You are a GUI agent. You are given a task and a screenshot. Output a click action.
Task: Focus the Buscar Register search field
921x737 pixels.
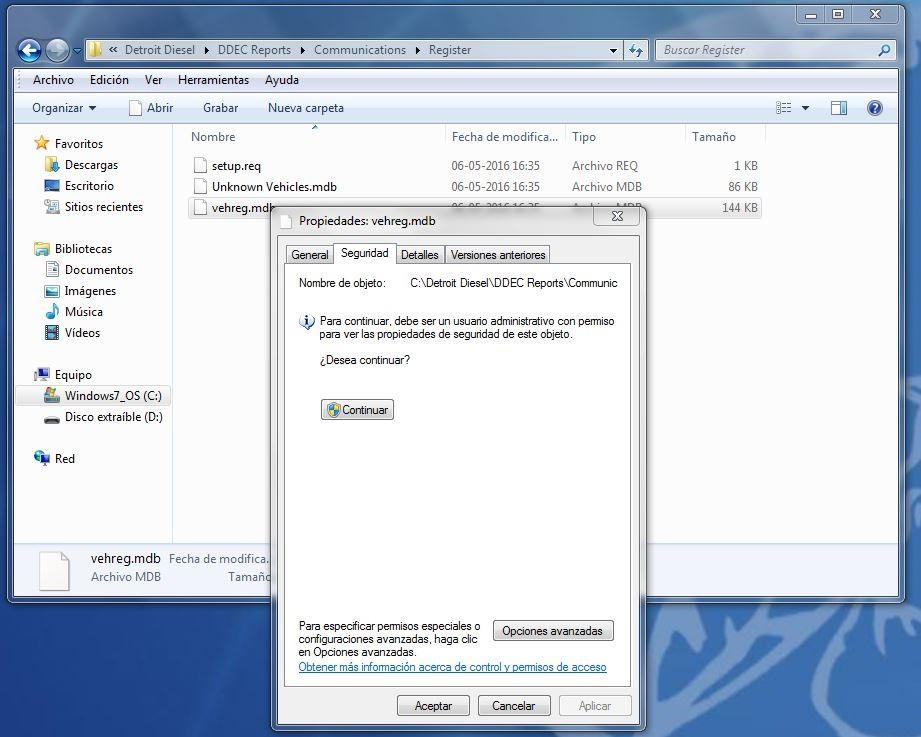(775, 51)
